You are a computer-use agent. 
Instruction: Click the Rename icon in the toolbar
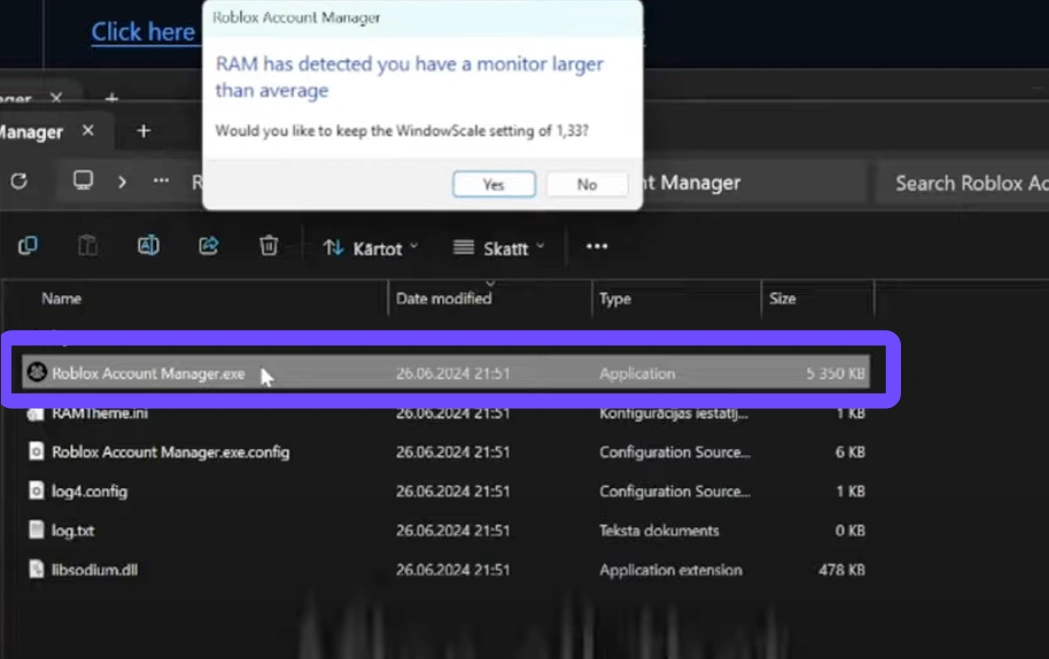(x=148, y=246)
